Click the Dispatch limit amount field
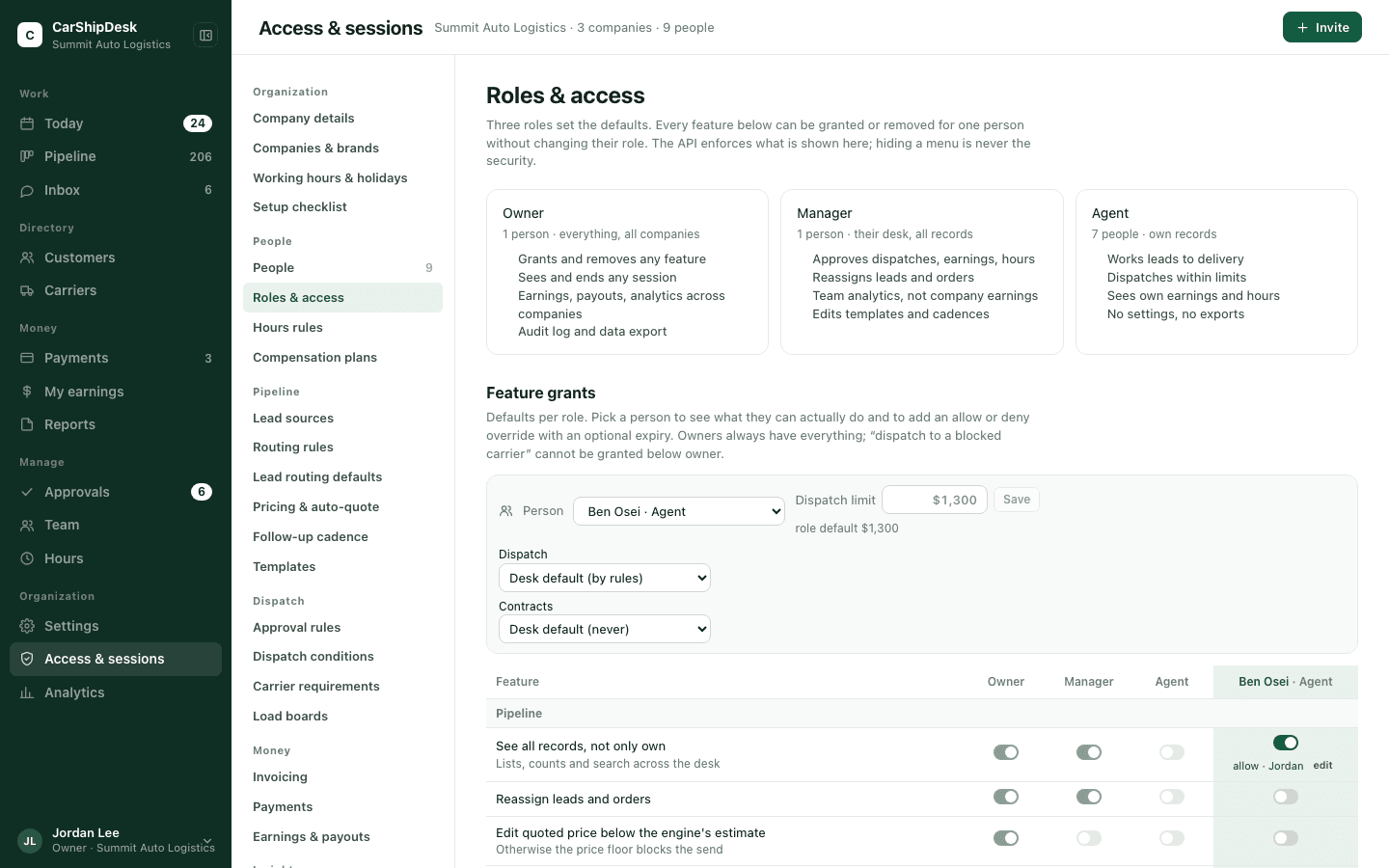Screen dimensions: 1389x868 [935, 500]
